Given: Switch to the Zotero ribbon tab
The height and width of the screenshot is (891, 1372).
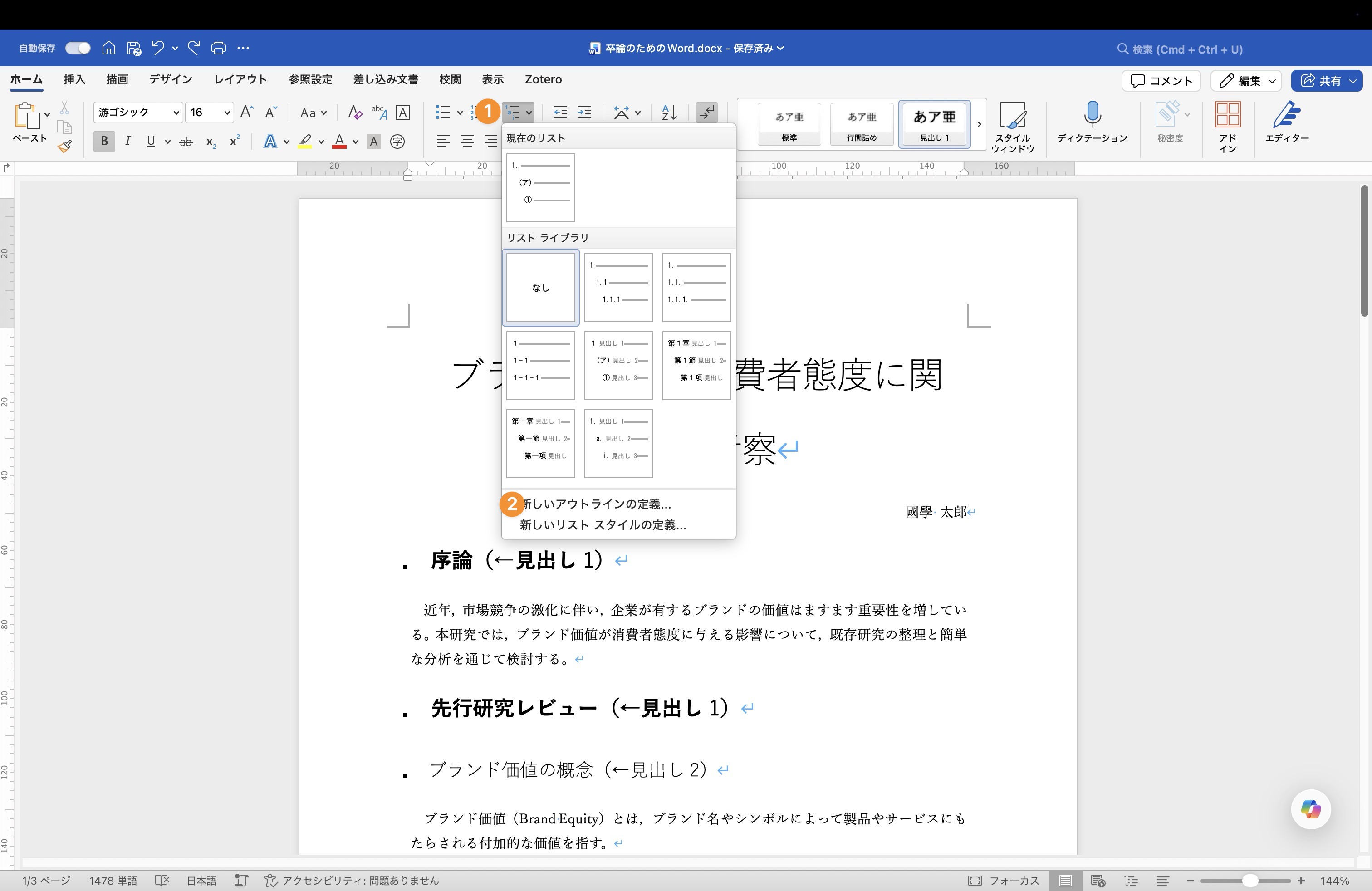Looking at the screenshot, I should click(x=543, y=79).
